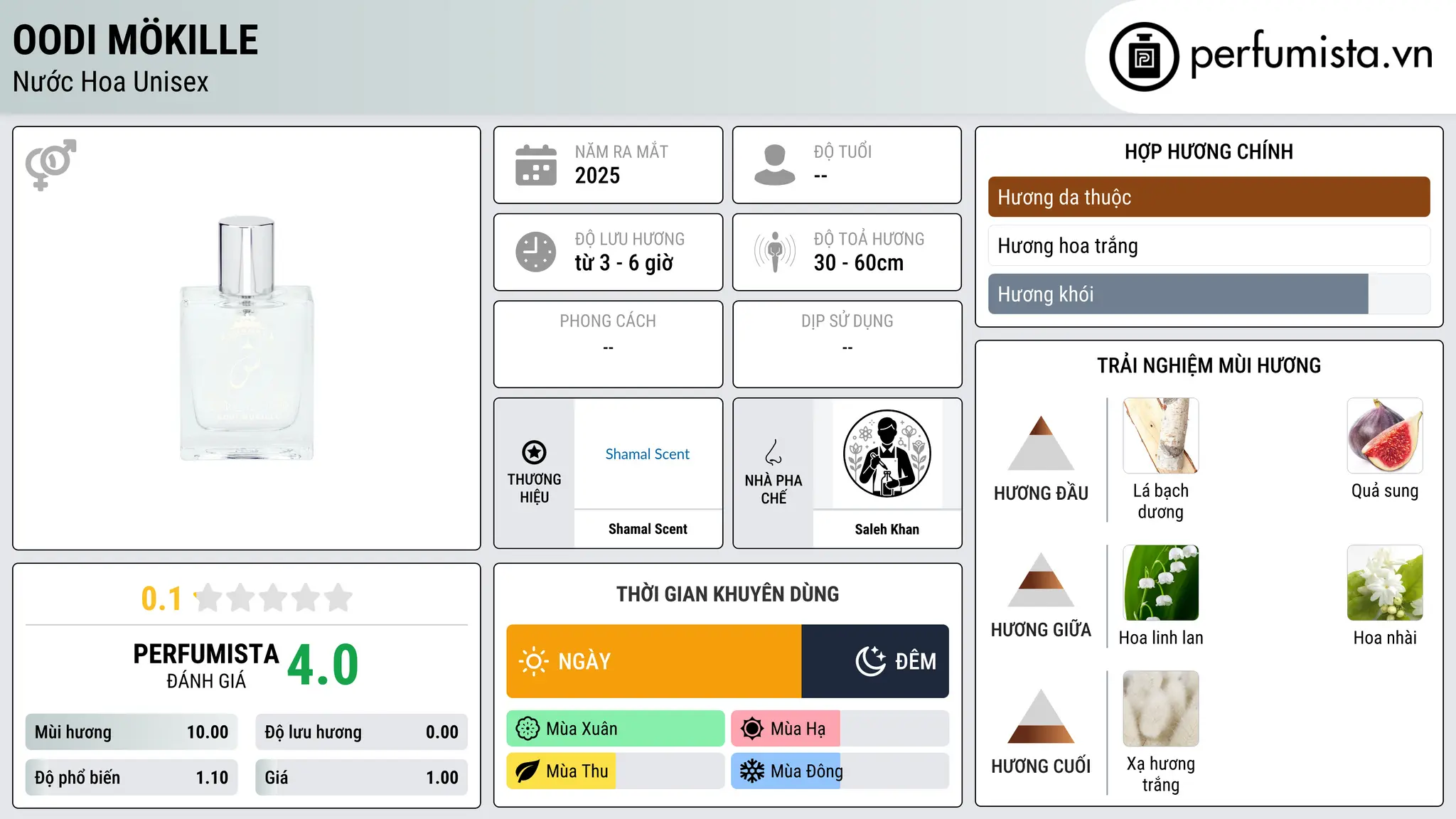The height and width of the screenshot is (819, 1456).
Task: Click the PERFUMISTA ĐÁNH GIÁ label
Action: [x=206, y=665]
